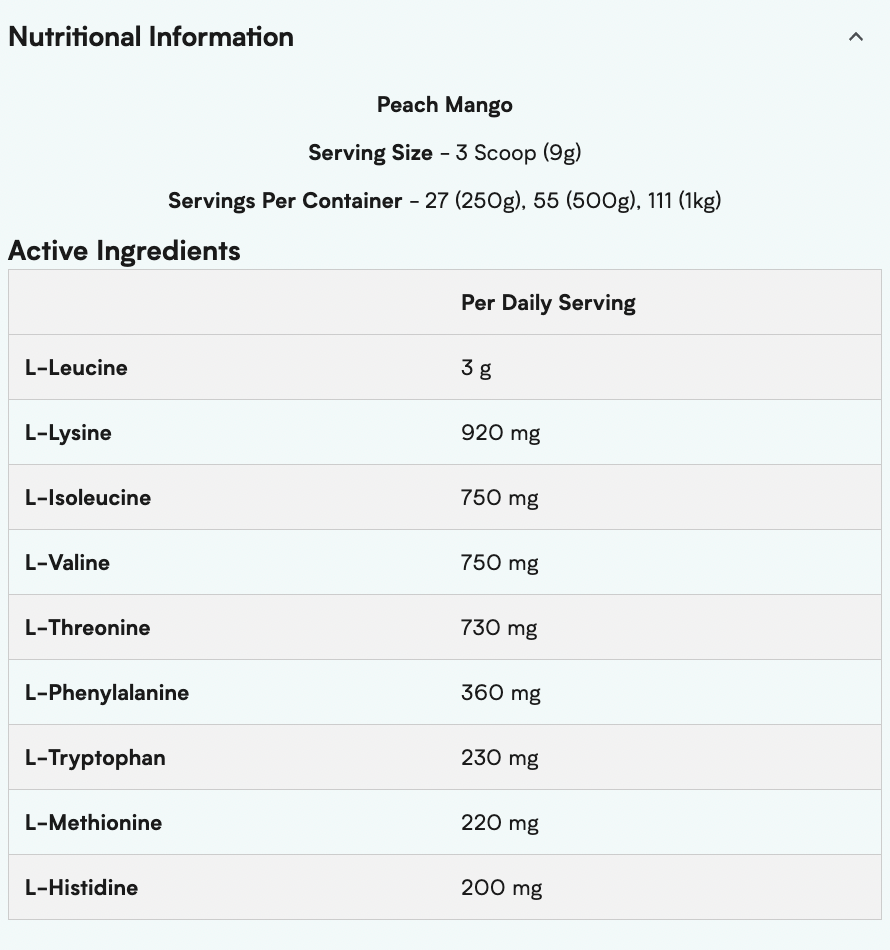
Task: Select the L-Methionine row label
Action: click(x=93, y=822)
